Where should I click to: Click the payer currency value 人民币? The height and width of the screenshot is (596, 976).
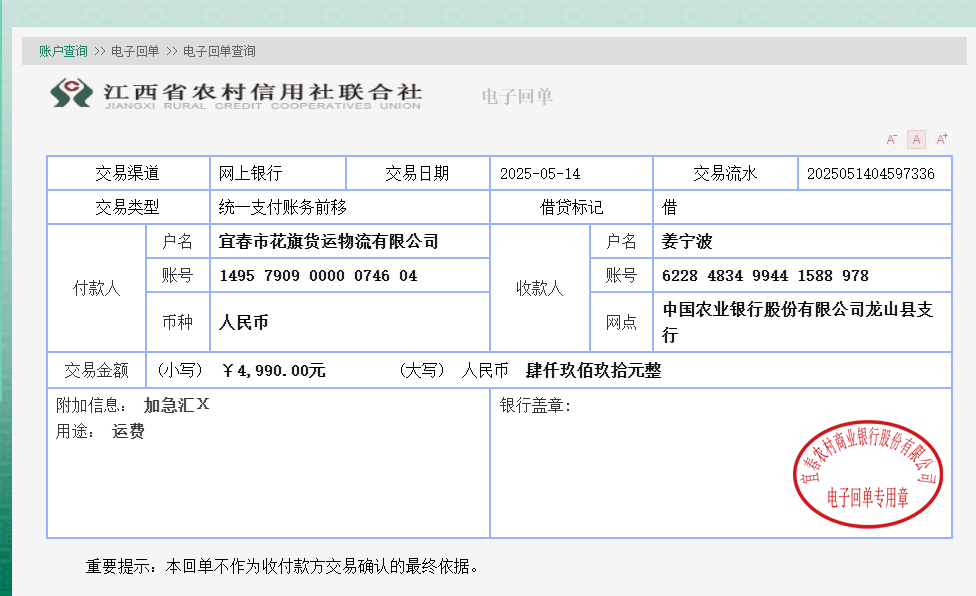click(x=243, y=322)
